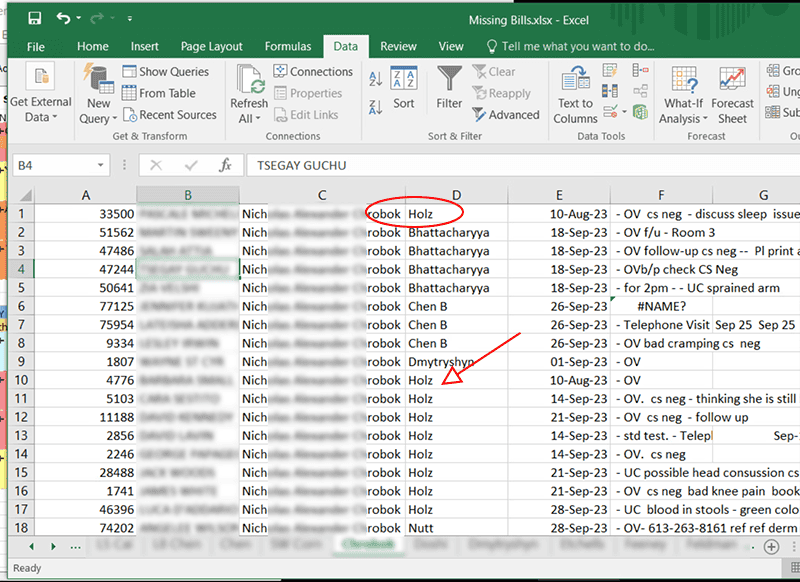Click the Forecast Sheet icon
The height and width of the screenshot is (582, 800).
(x=732, y=96)
